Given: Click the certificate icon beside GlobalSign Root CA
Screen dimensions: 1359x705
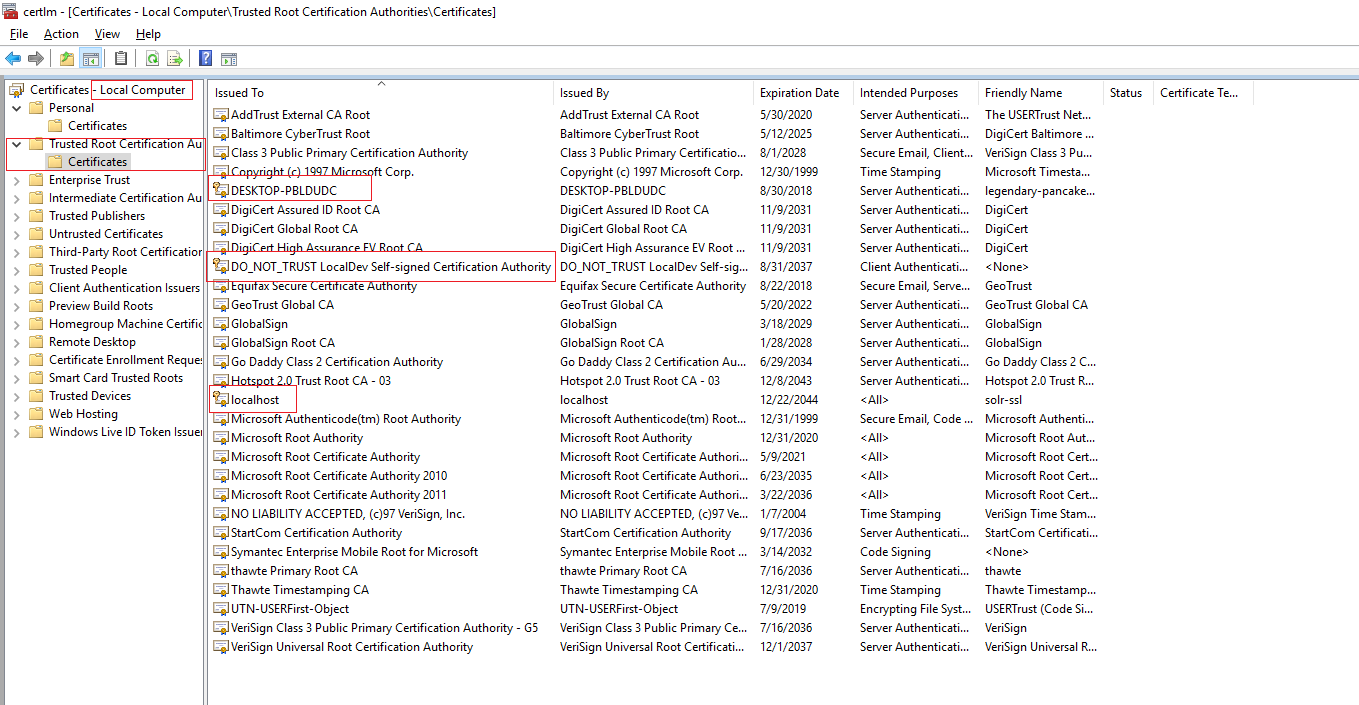Looking at the screenshot, I should point(221,342).
